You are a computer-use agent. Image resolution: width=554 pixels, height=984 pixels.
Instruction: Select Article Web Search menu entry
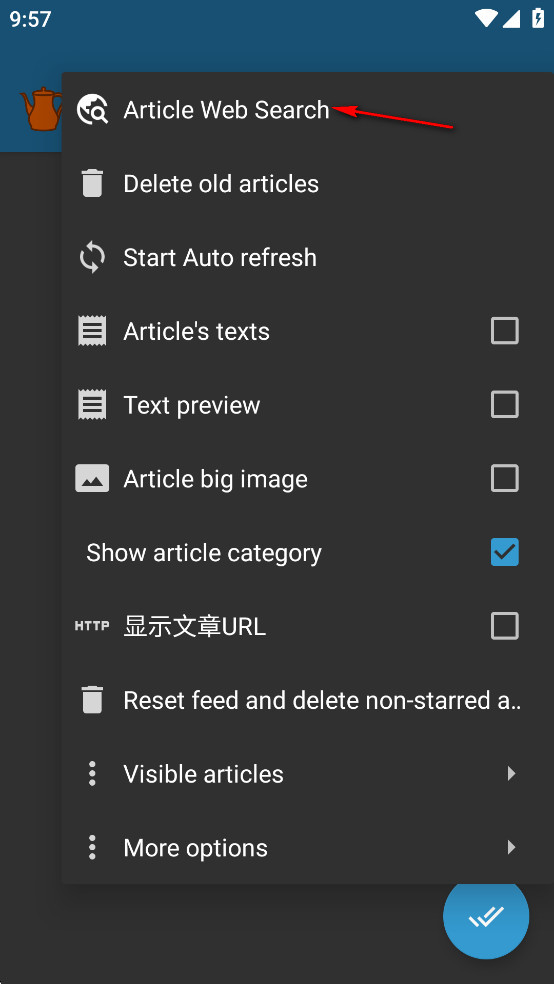point(307,110)
